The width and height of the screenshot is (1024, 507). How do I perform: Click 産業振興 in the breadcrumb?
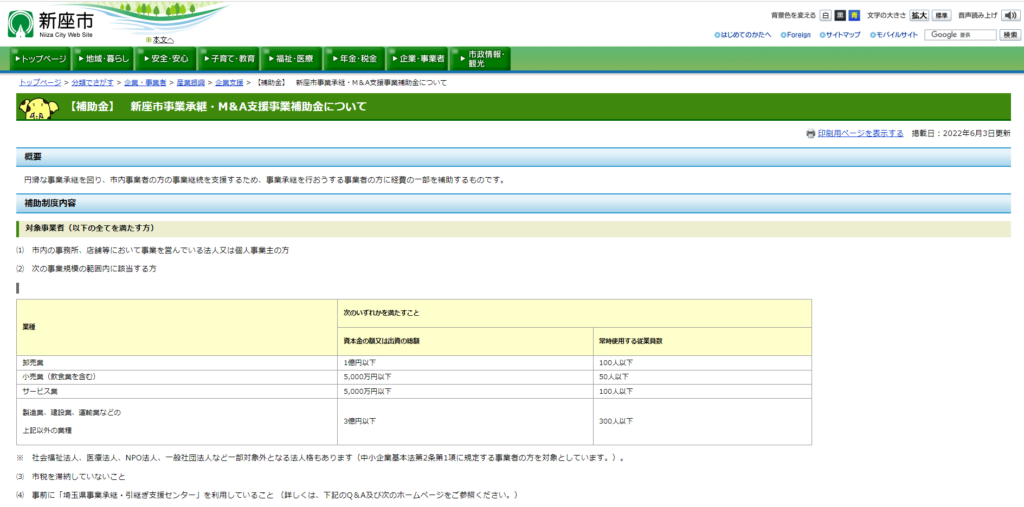coord(190,82)
